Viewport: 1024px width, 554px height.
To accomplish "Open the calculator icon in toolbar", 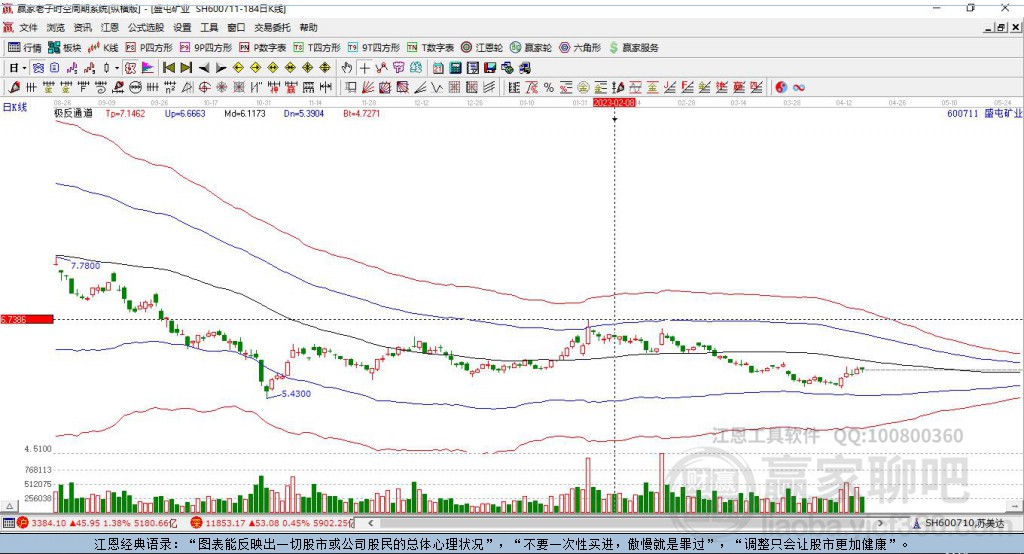I will pyautogui.click(x=455, y=68).
